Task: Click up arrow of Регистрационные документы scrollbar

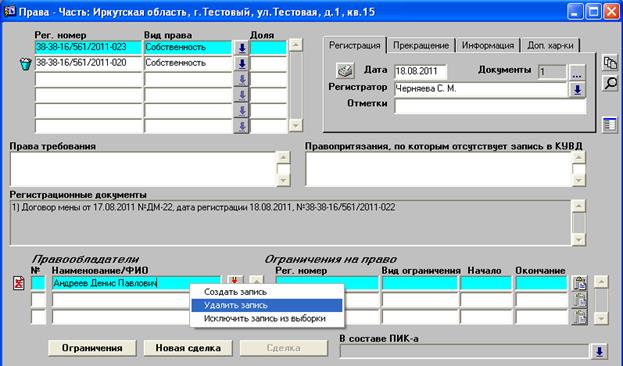Action: [578, 206]
